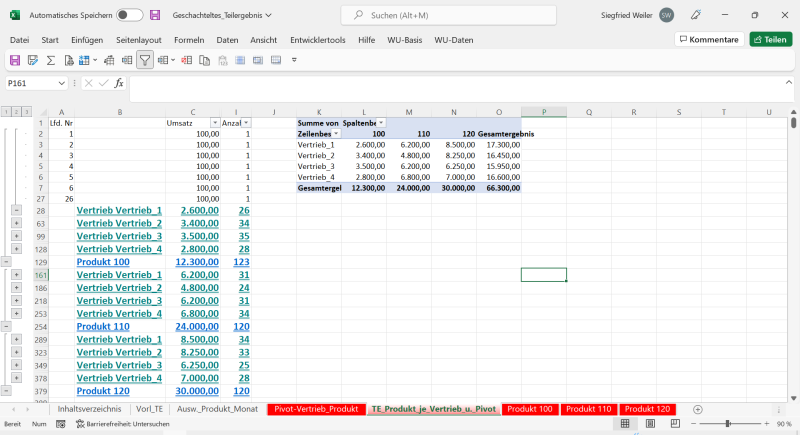Image resolution: width=800 pixels, height=435 pixels.
Task: Click the blue grid table icon
Action: pos(84,60)
